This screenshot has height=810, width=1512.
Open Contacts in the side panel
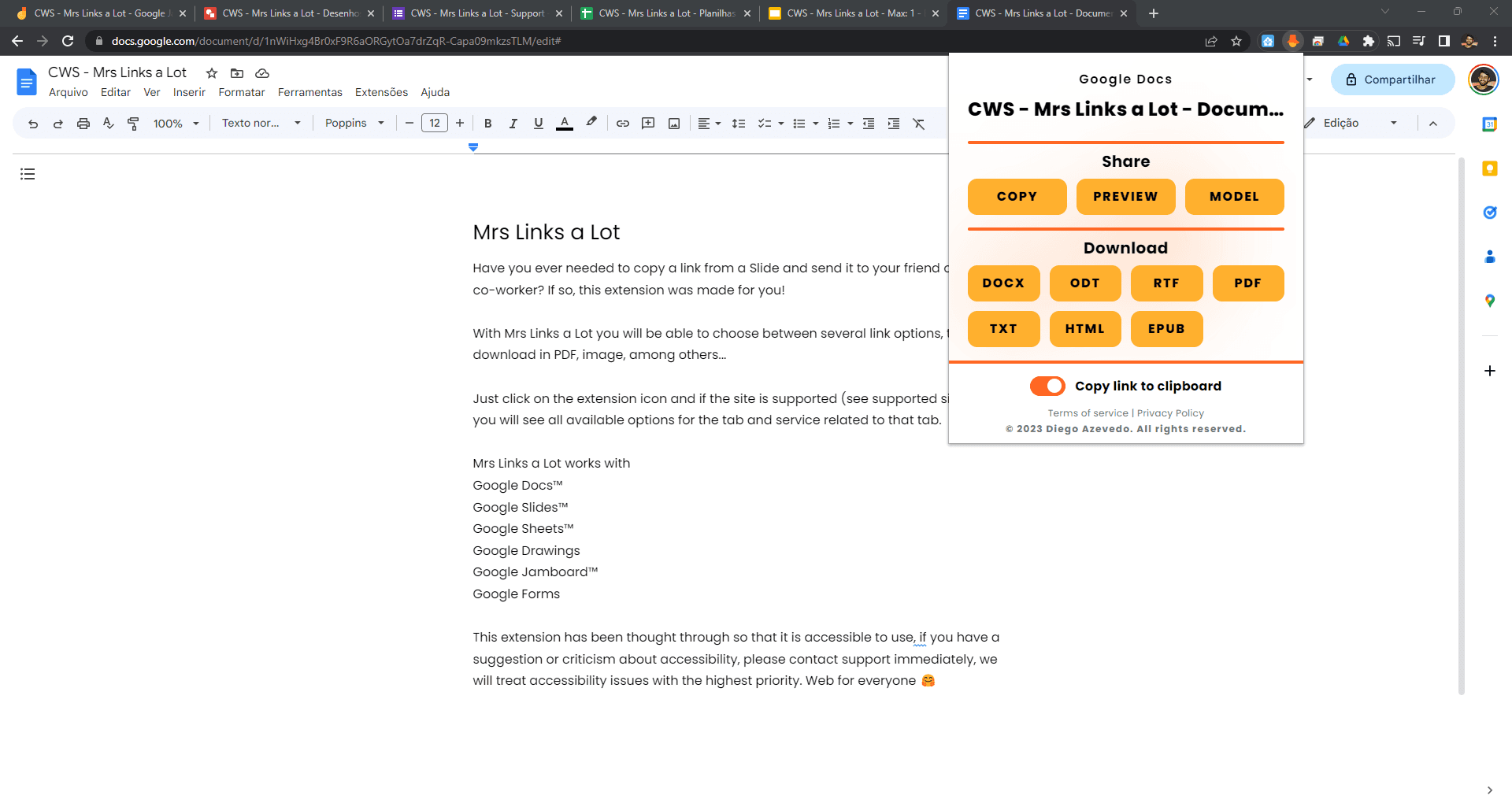[1489, 257]
